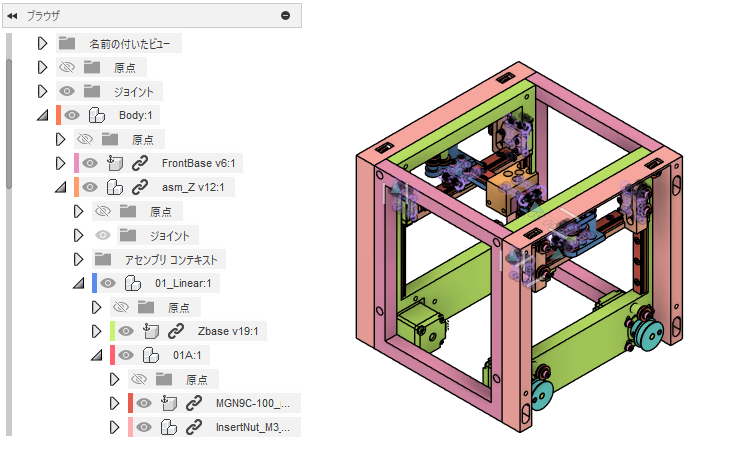Click pink color bar beside FrontBase v6:1
Screen dimensions: 753x457
pos(76,163)
